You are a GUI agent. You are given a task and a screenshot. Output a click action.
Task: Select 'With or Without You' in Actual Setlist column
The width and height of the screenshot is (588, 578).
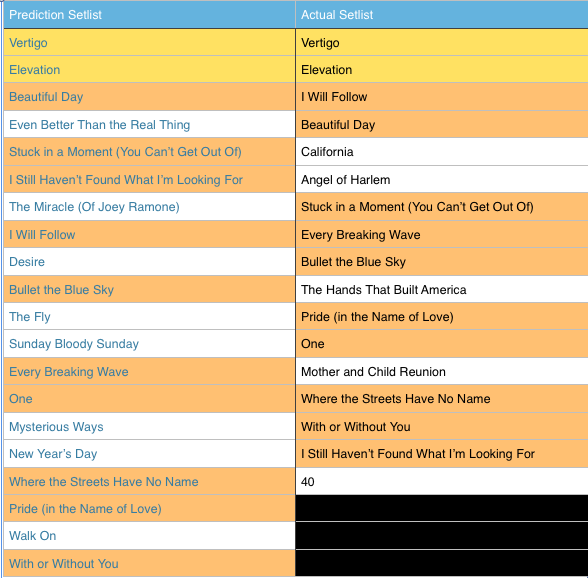442,426
